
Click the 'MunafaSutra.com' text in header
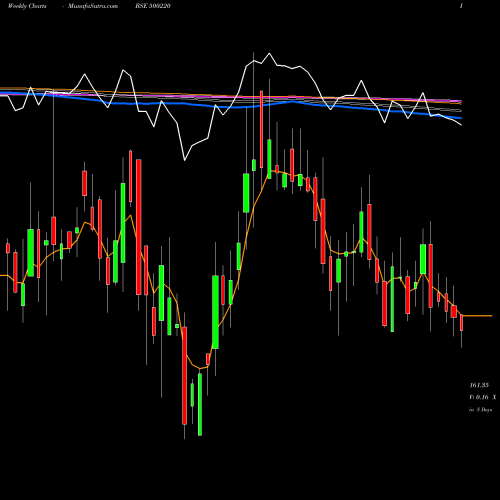[x=93, y=6]
